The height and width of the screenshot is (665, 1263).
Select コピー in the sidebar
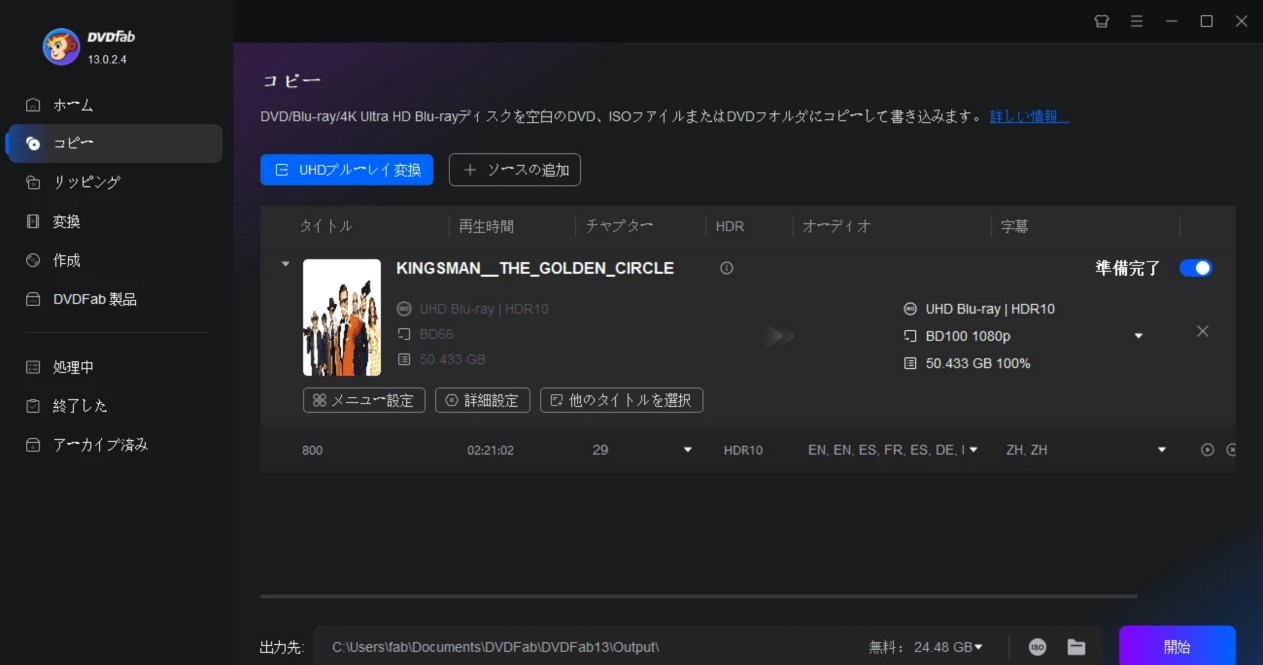[x=114, y=143]
